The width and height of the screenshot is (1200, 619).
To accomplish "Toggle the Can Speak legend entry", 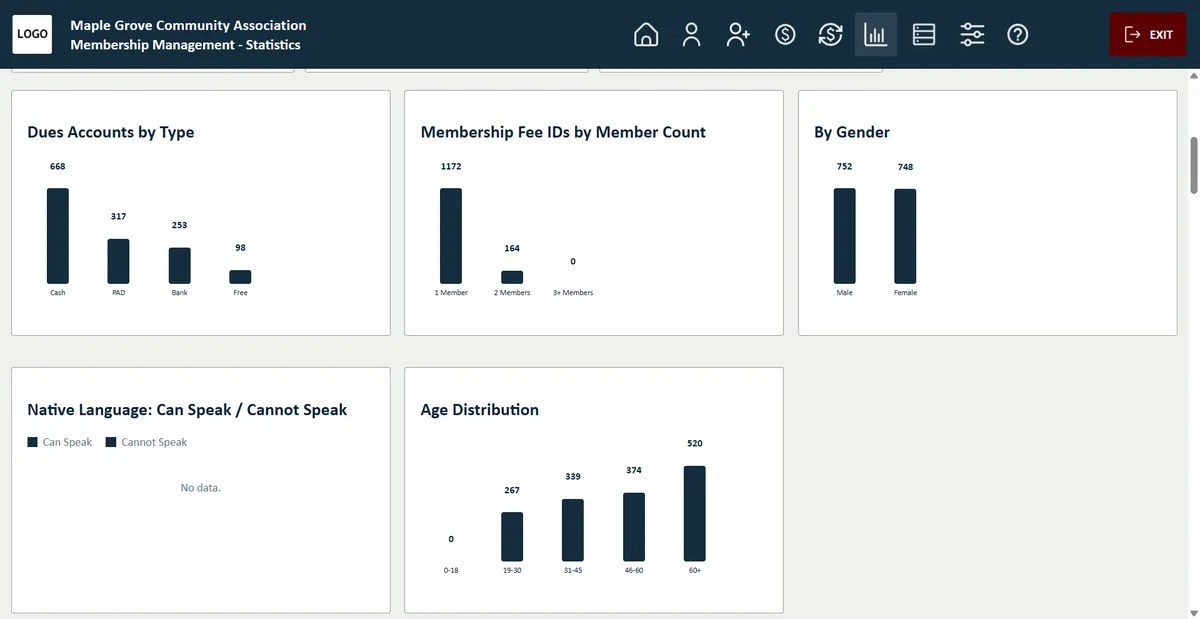I will [60, 442].
